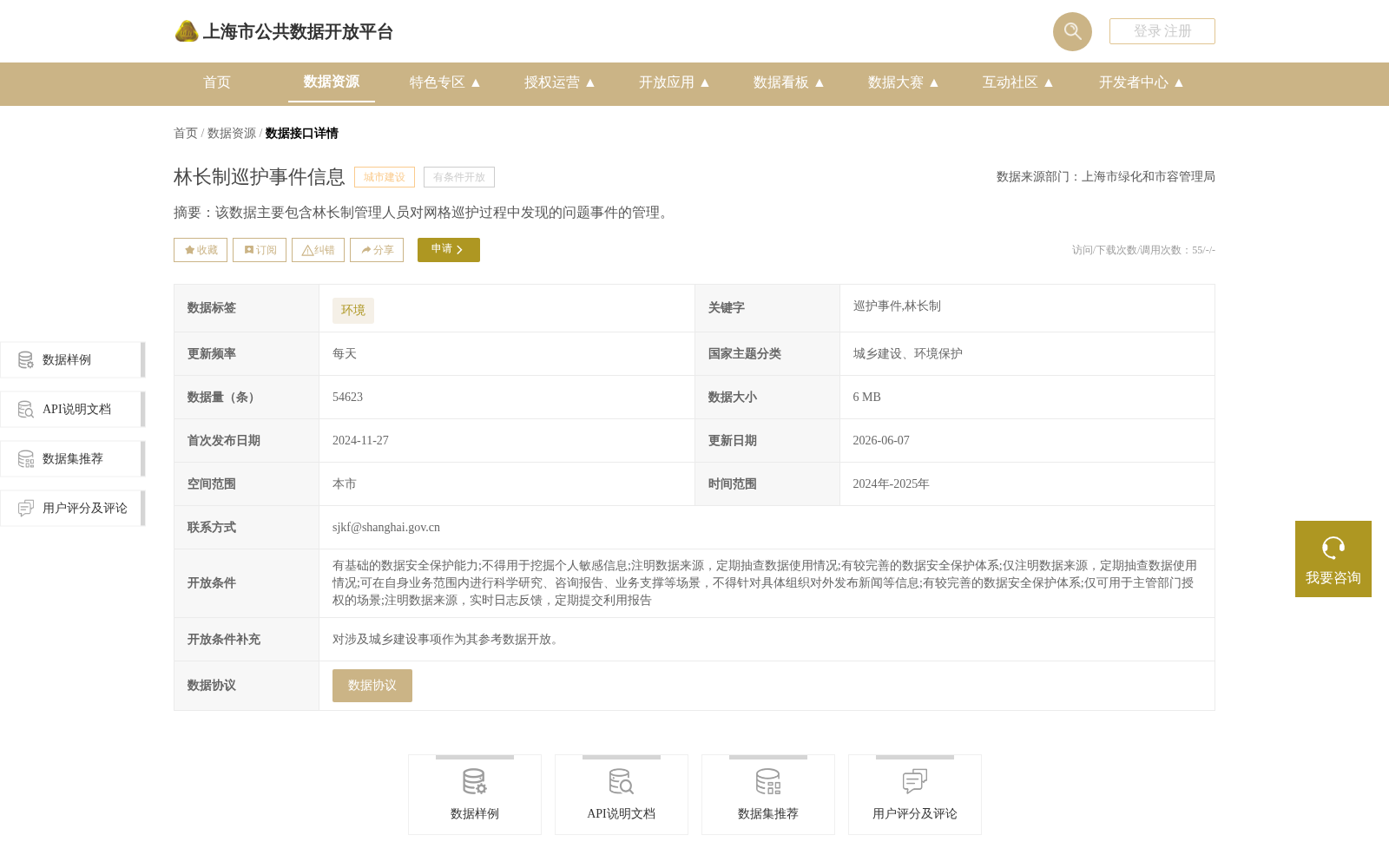Image resolution: width=1389 pixels, height=868 pixels.
Task: Open 数据集推荐 label in the left sidebar
Action: (x=73, y=459)
